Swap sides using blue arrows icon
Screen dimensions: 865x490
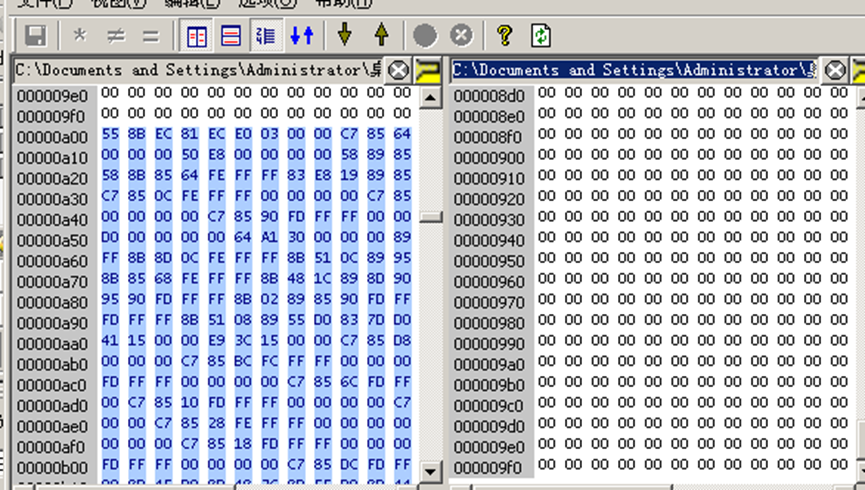click(302, 36)
